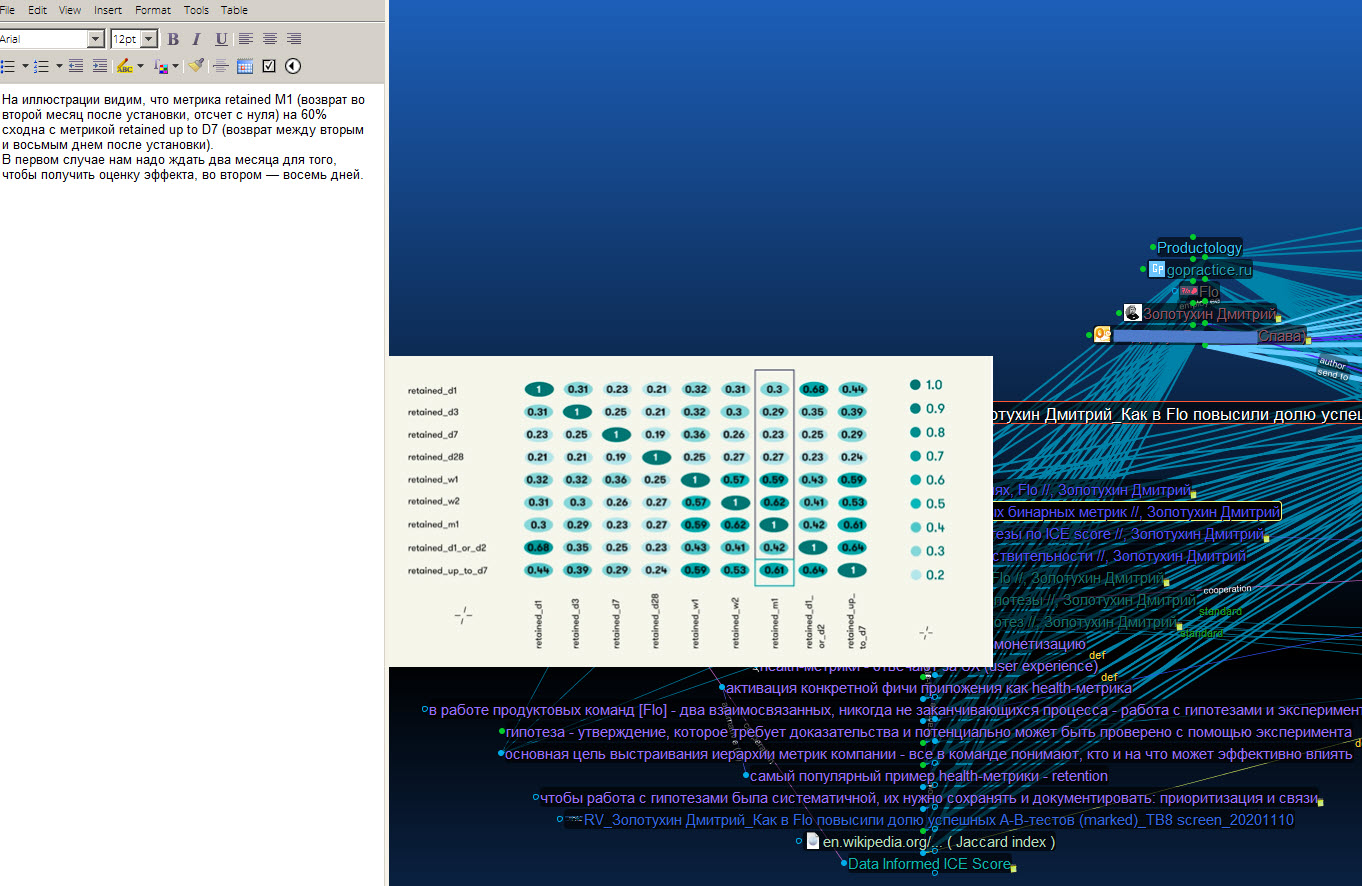Toggle the bulleted list button
This screenshot has height=886, width=1362.
click(x=7, y=66)
